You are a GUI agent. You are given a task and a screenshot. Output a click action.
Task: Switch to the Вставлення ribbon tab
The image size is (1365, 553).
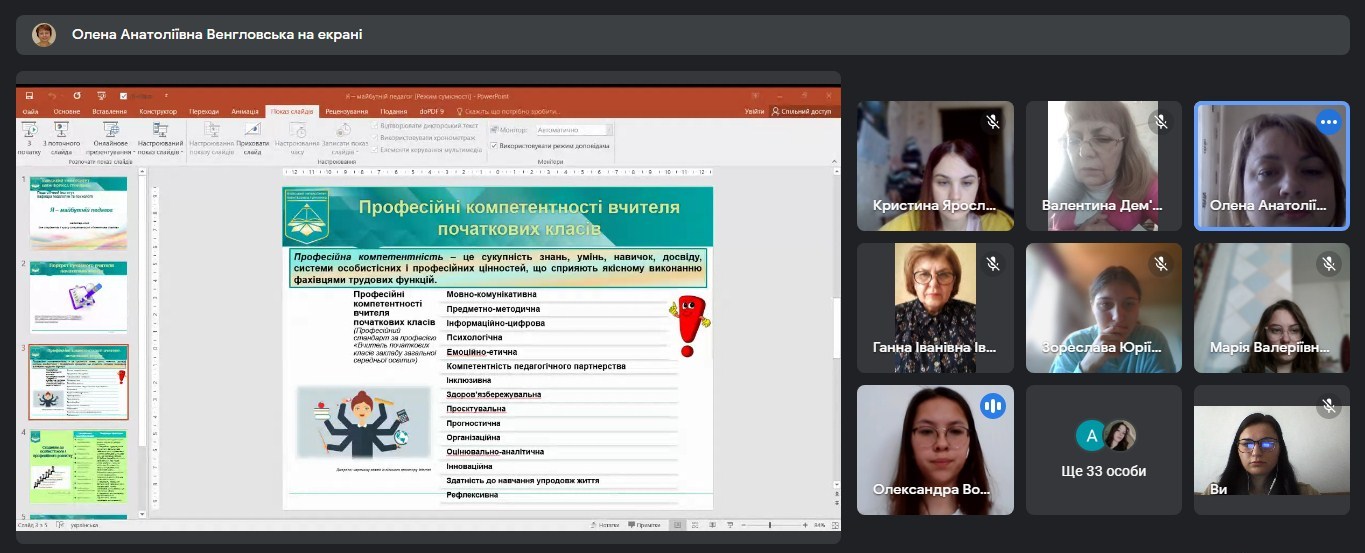pos(109,111)
